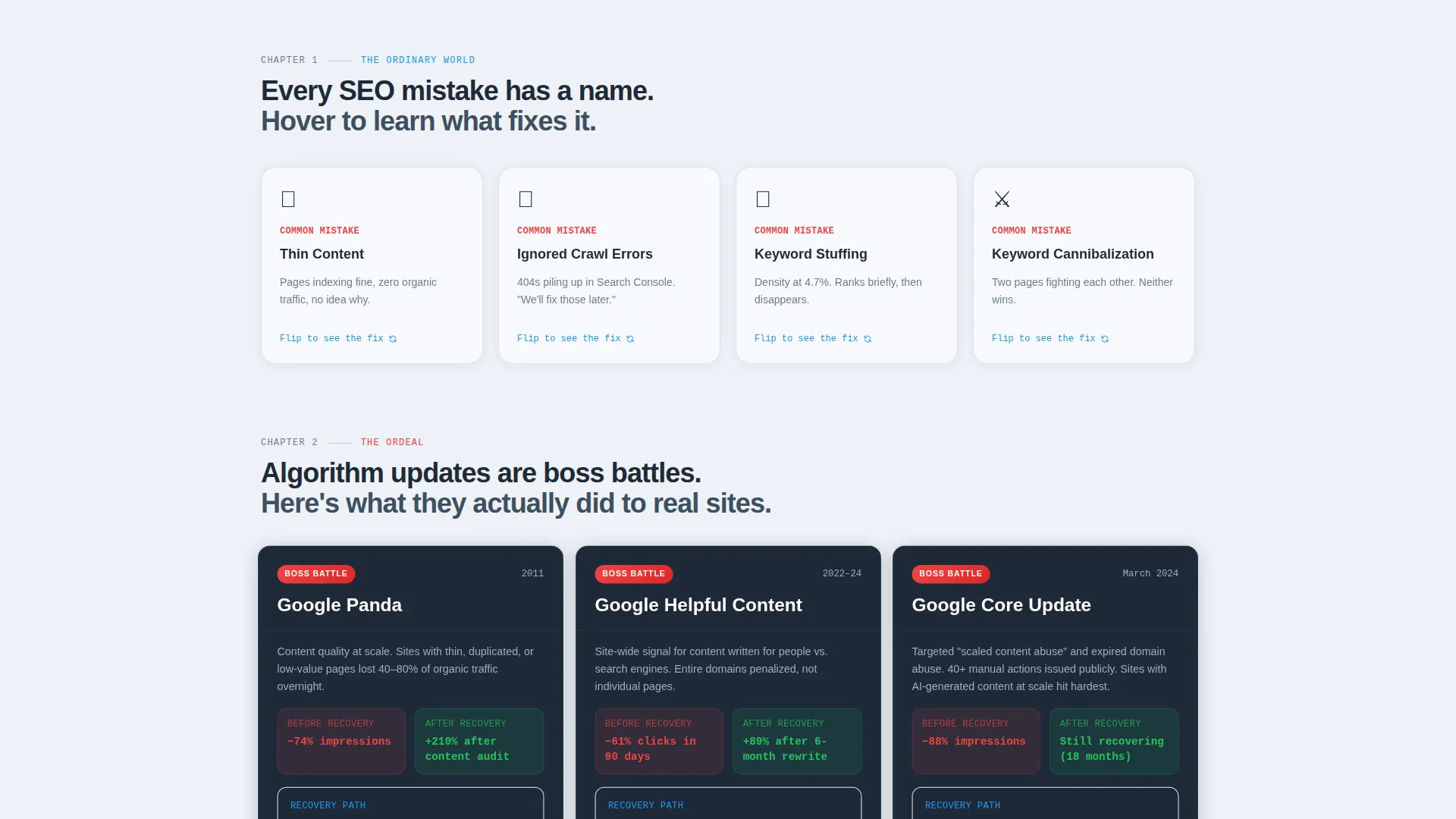Image resolution: width=1456 pixels, height=819 pixels.
Task: Click the 2022-24 date label
Action: tap(842, 574)
